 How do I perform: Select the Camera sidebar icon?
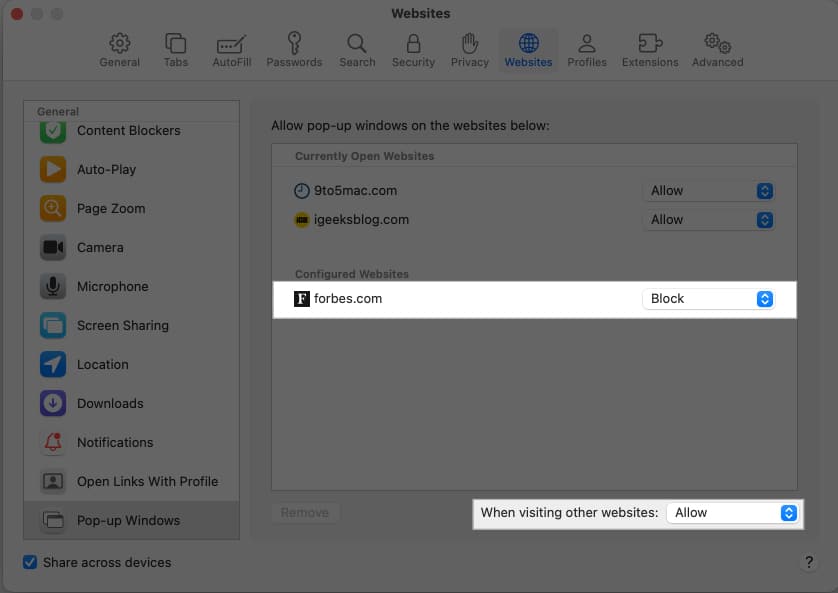(53, 247)
